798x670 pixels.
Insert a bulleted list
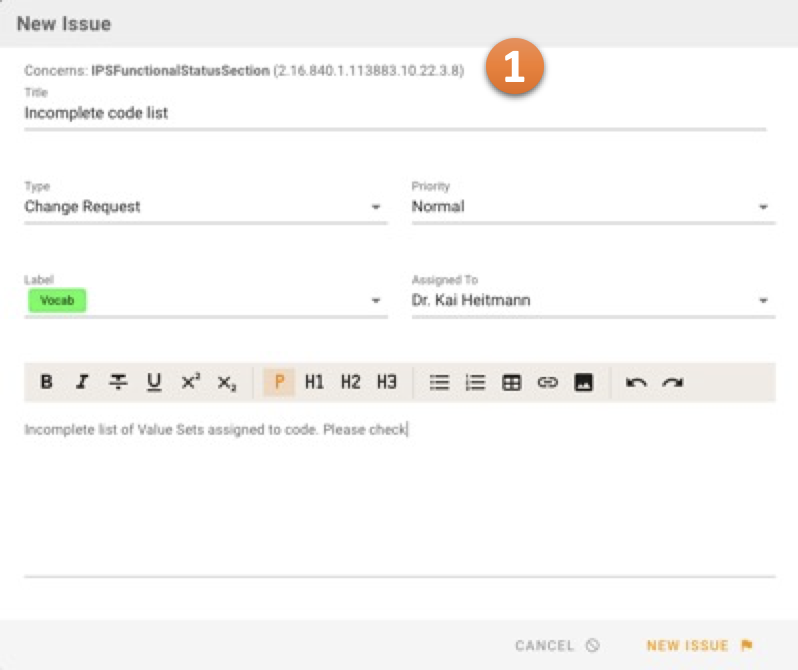439,382
